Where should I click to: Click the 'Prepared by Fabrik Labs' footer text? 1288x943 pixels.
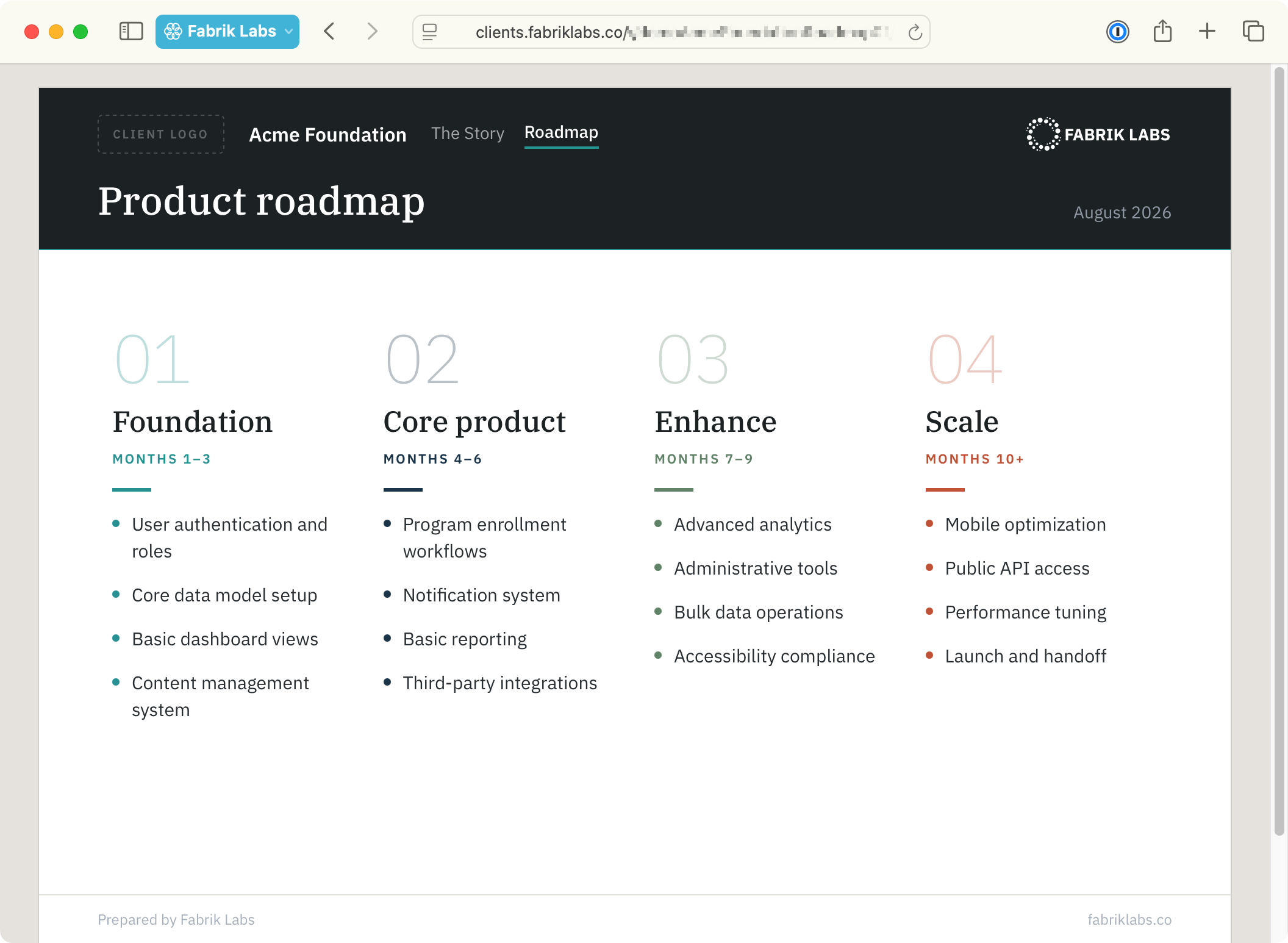tap(176, 920)
